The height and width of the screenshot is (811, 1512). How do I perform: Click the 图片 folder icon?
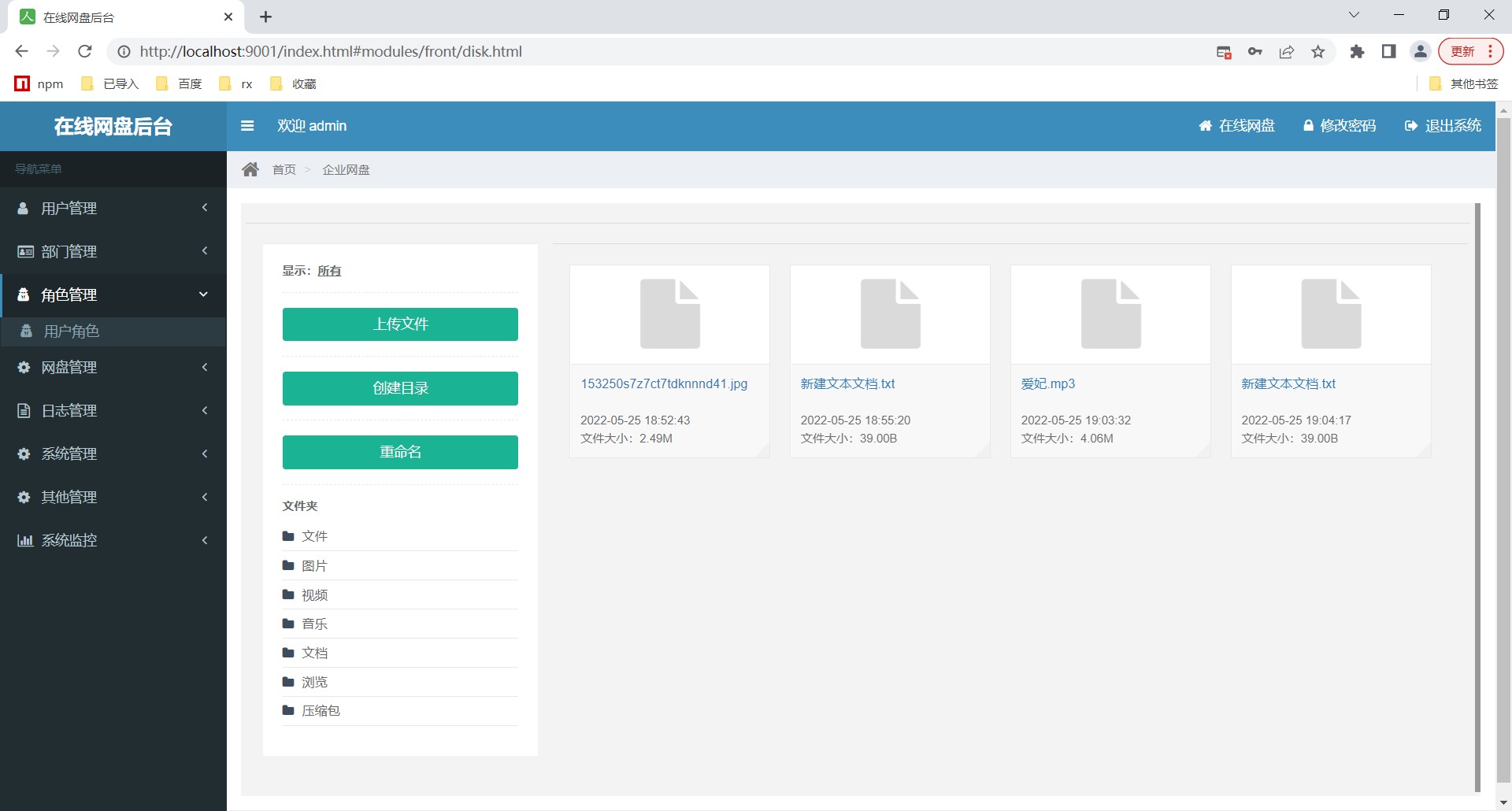[x=288, y=565]
